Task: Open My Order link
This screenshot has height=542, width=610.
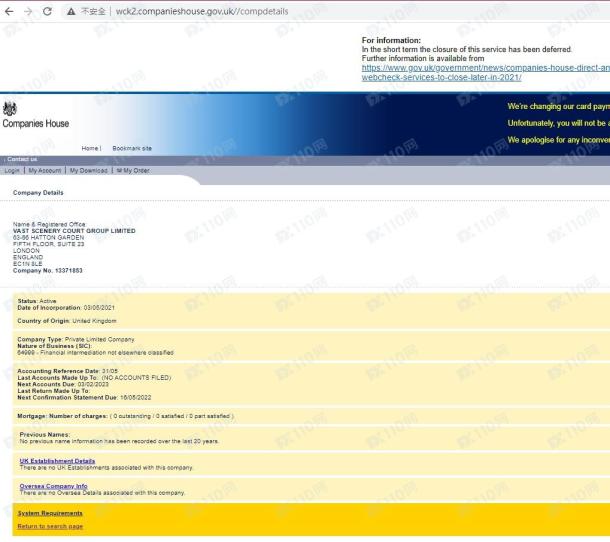Action: coord(133,170)
